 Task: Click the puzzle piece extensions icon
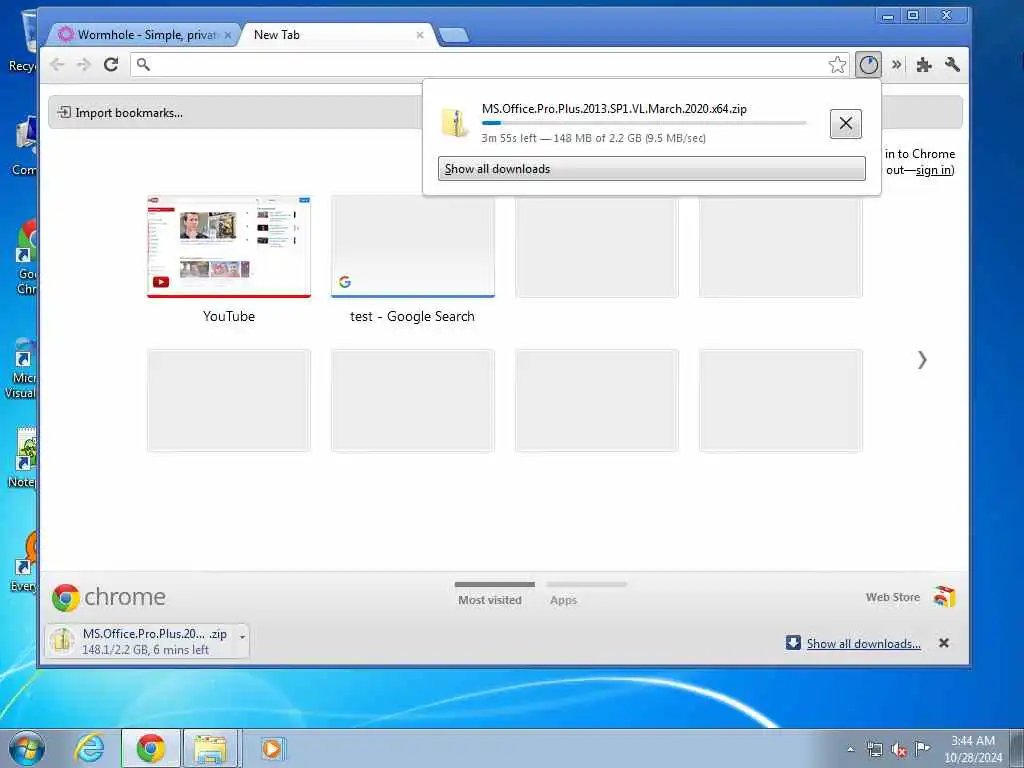(x=923, y=65)
